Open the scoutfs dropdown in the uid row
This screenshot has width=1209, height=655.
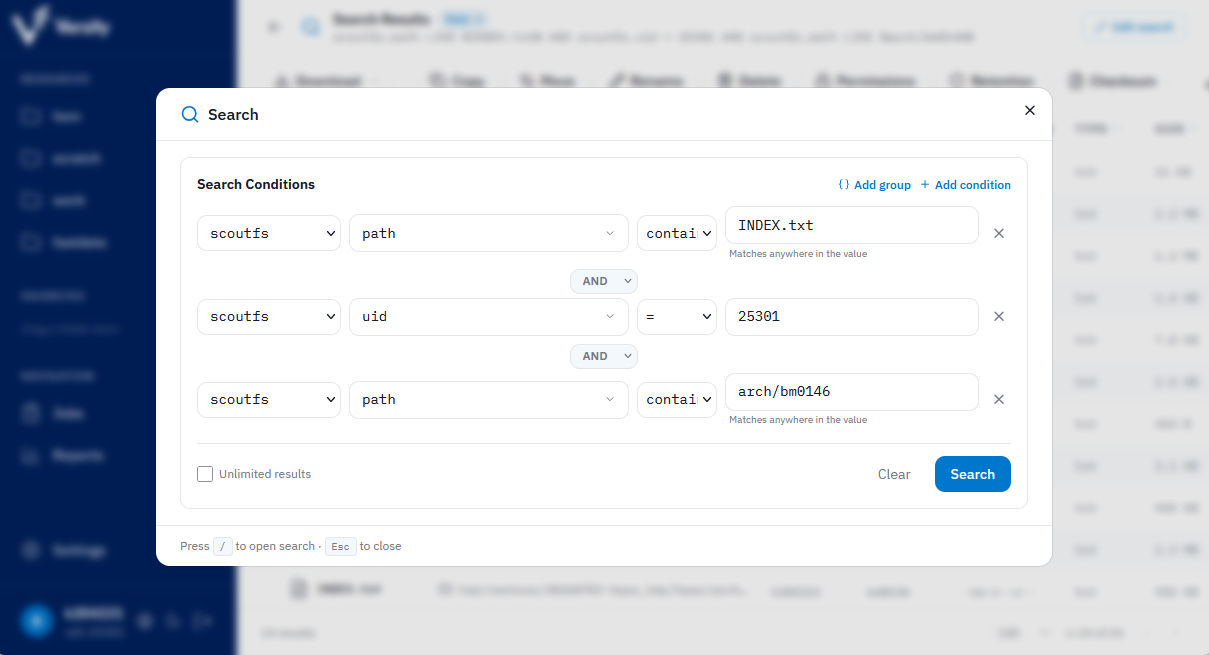click(269, 316)
